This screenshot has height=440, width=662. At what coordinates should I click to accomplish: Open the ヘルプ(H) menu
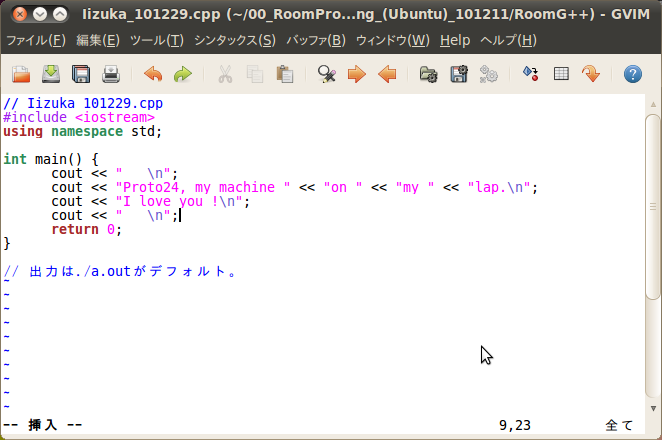point(508,41)
